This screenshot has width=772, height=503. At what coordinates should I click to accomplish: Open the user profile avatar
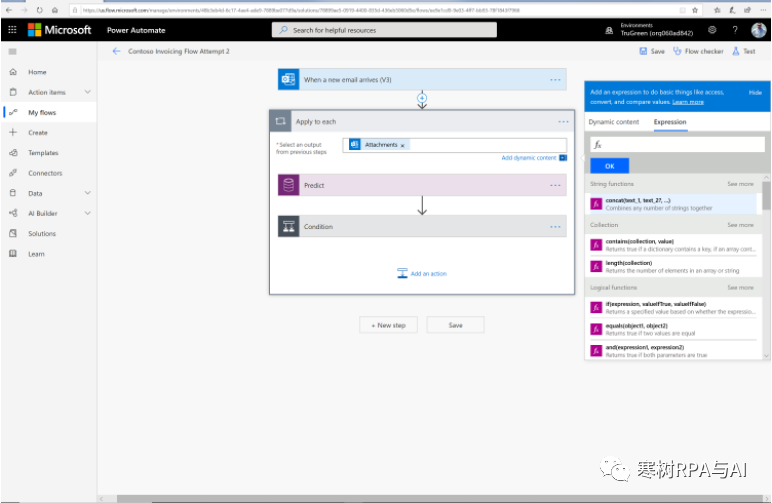pos(758,30)
